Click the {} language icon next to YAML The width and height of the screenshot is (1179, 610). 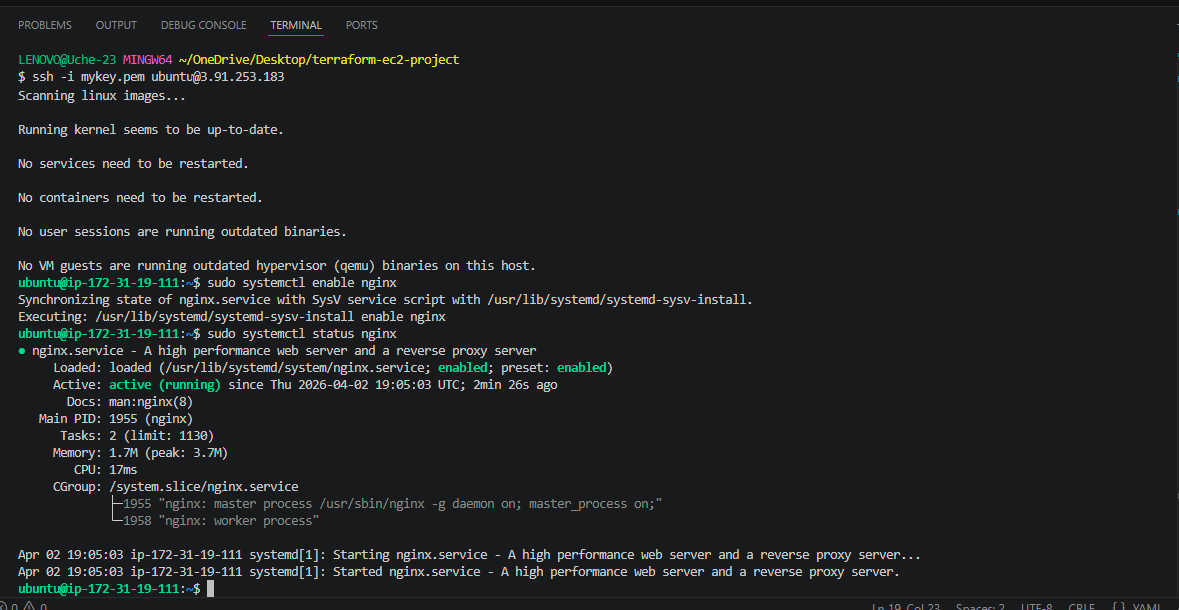[1118, 606]
